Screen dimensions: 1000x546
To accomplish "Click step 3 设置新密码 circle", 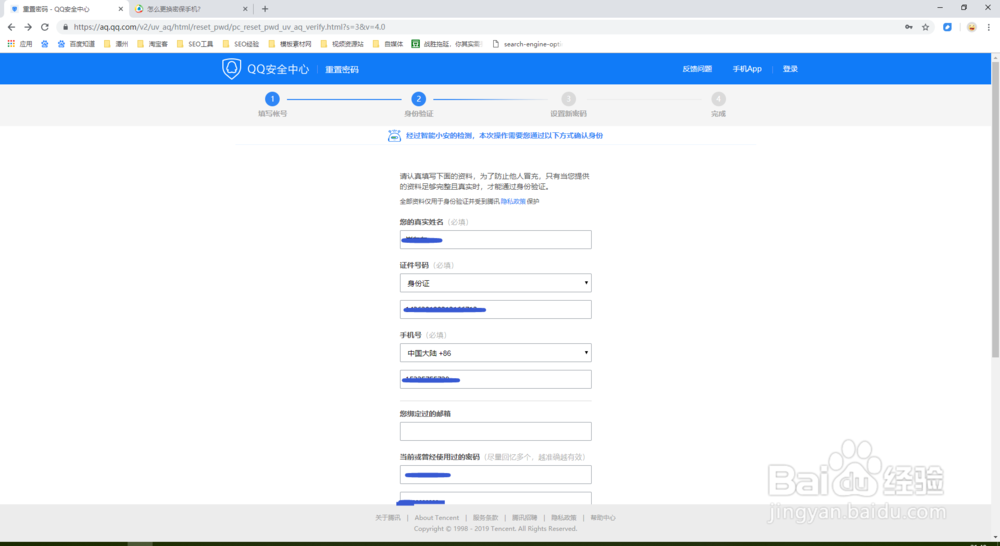I will coord(568,99).
